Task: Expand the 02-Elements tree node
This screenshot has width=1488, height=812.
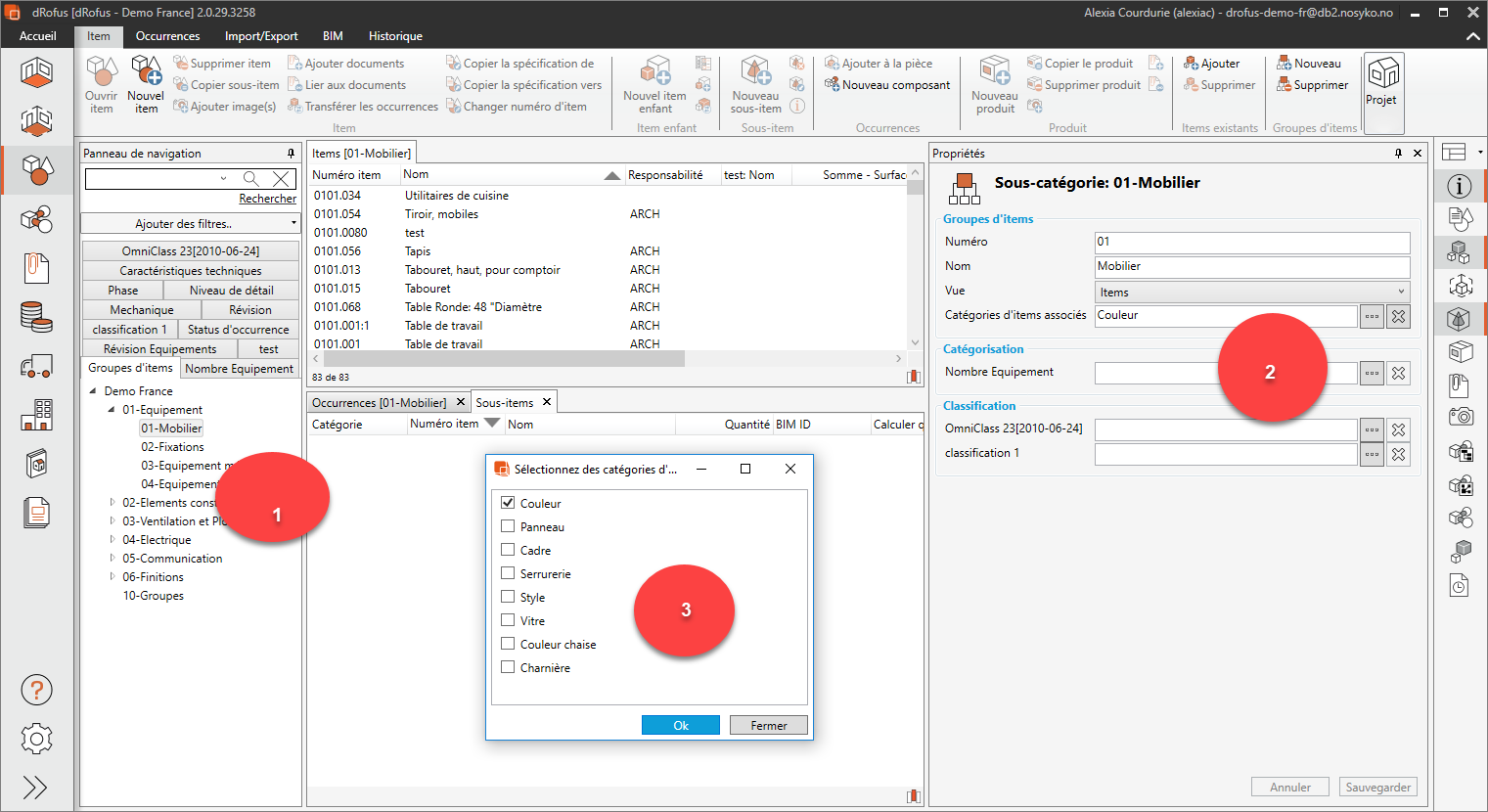Action: pos(113,503)
